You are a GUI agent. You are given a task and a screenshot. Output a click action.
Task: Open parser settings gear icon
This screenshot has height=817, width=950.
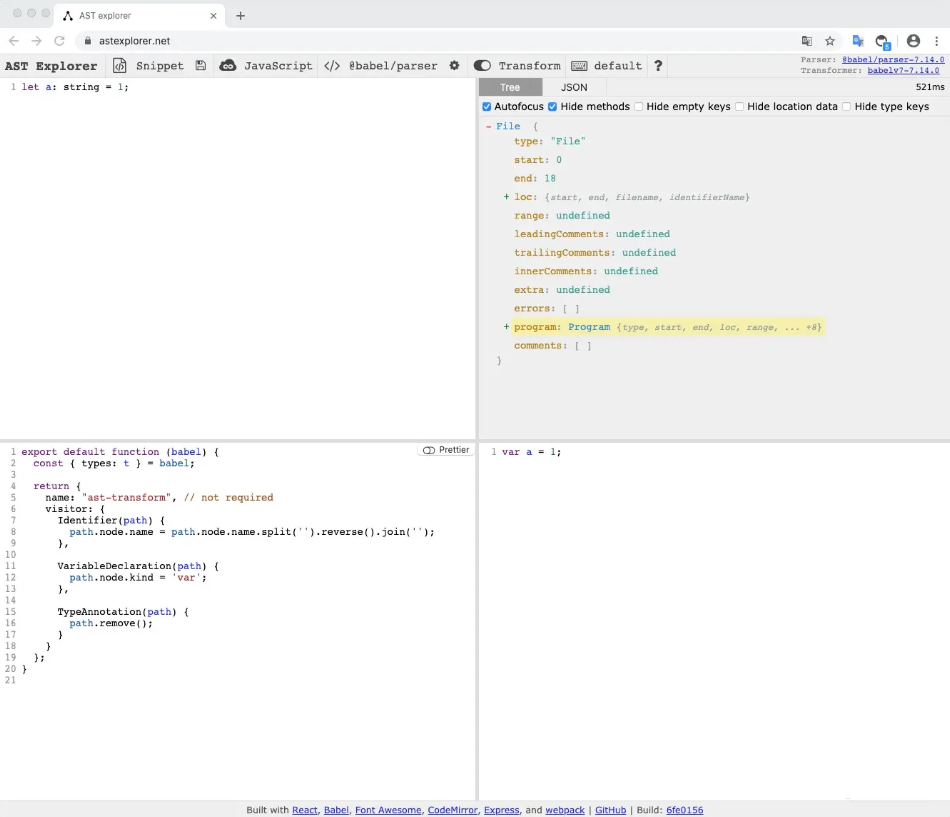[x=454, y=66]
